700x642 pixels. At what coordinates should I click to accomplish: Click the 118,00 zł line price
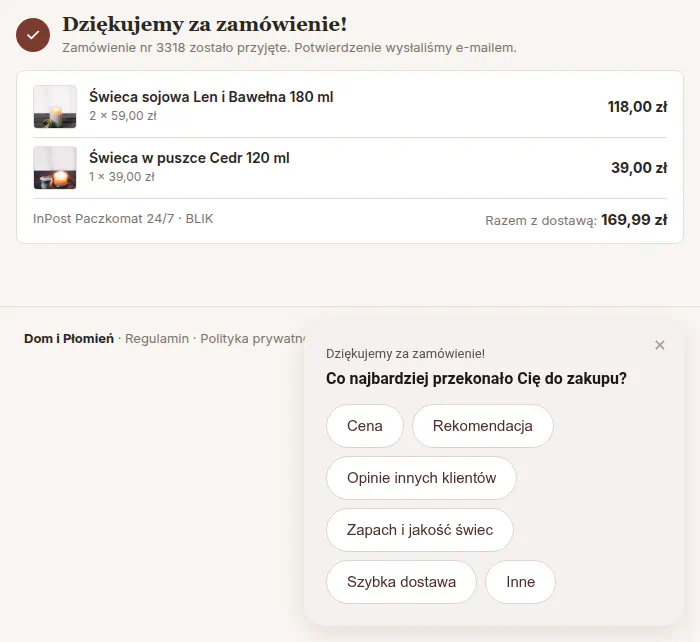(x=637, y=107)
